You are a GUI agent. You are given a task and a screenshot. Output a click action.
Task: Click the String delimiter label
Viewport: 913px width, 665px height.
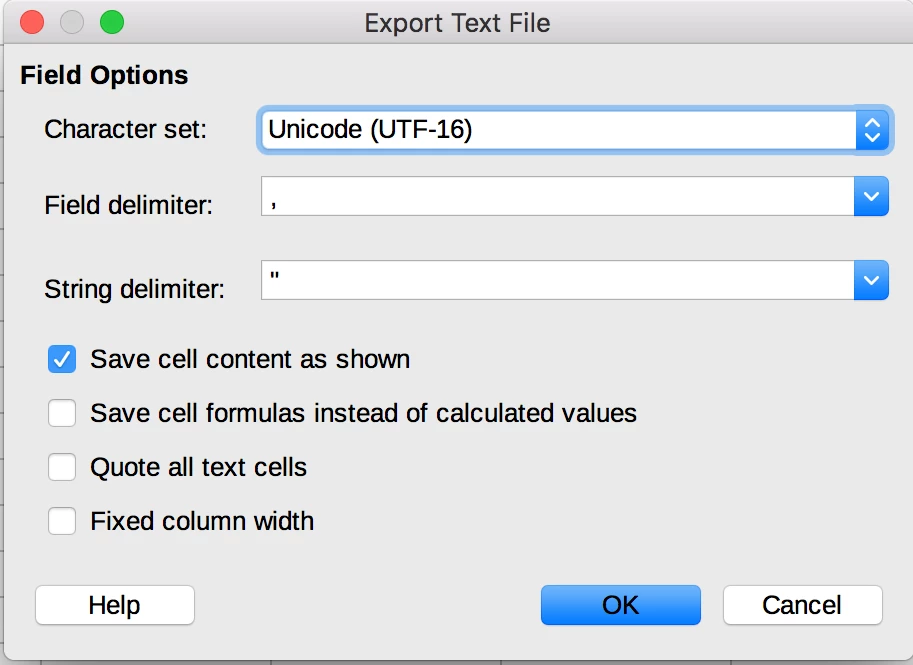(x=135, y=290)
